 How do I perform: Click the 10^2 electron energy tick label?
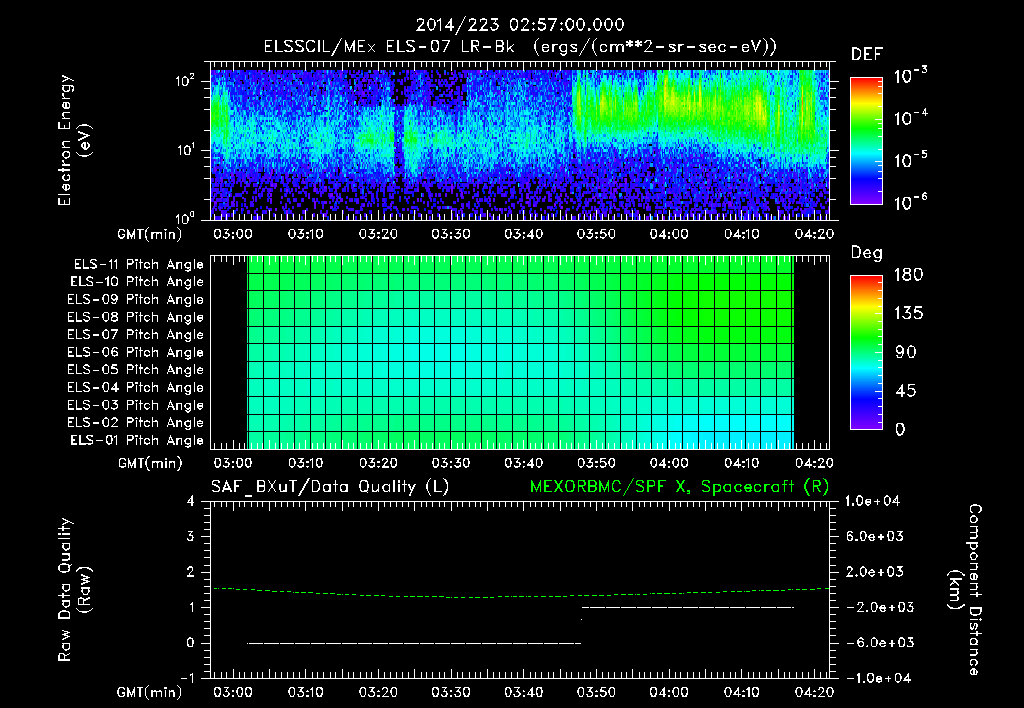coord(185,81)
